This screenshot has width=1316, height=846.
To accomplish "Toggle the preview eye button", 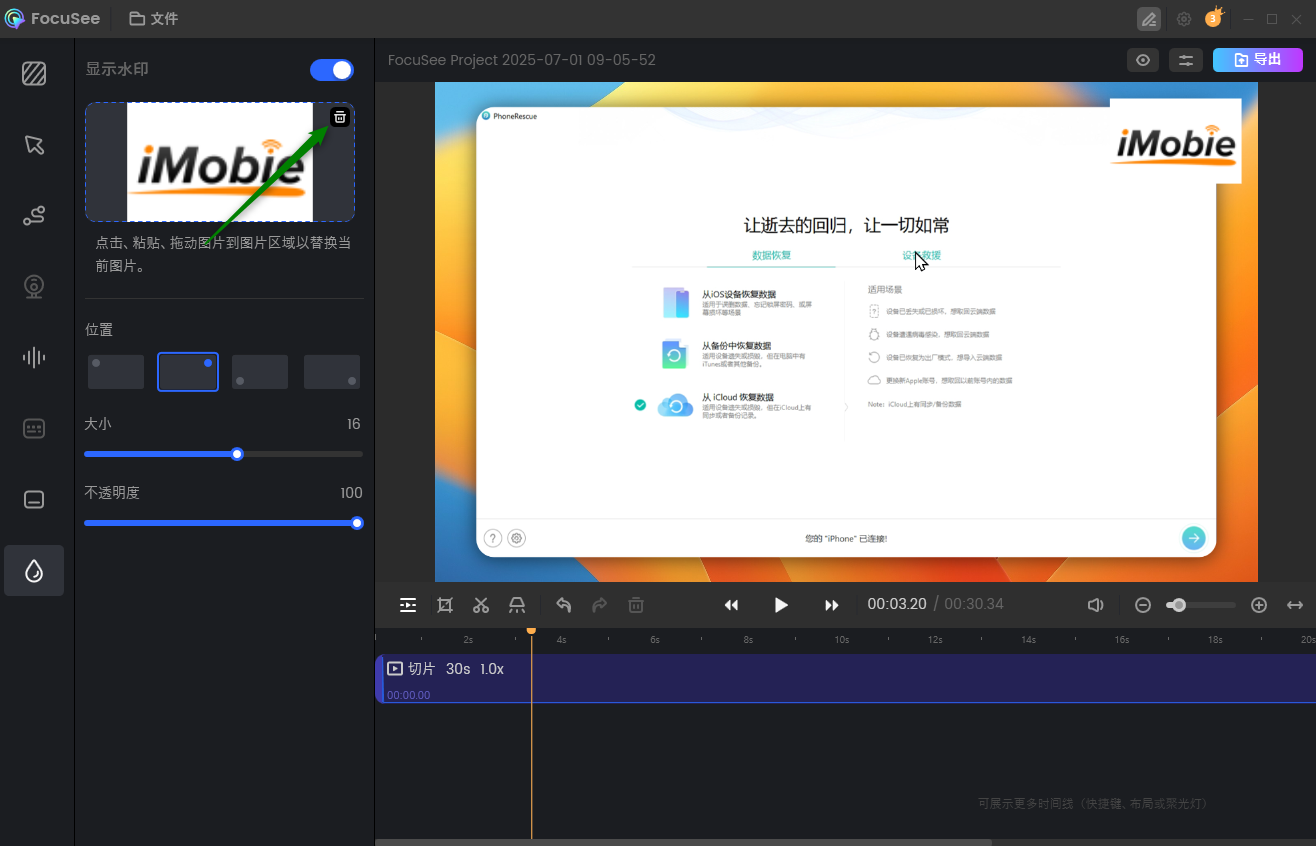I will (1143, 60).
